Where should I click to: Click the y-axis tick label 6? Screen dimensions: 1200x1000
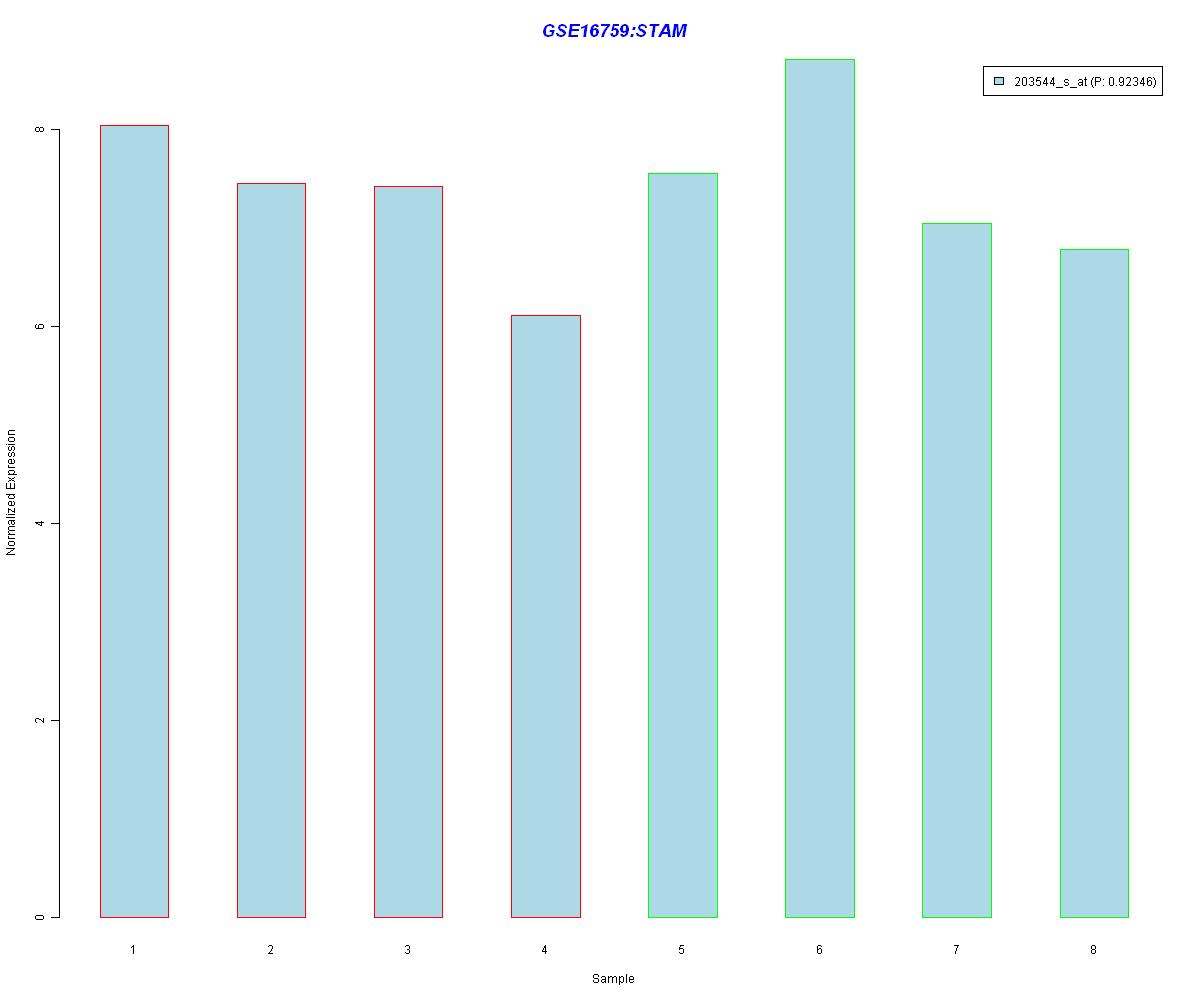click(x=40, y=326)
